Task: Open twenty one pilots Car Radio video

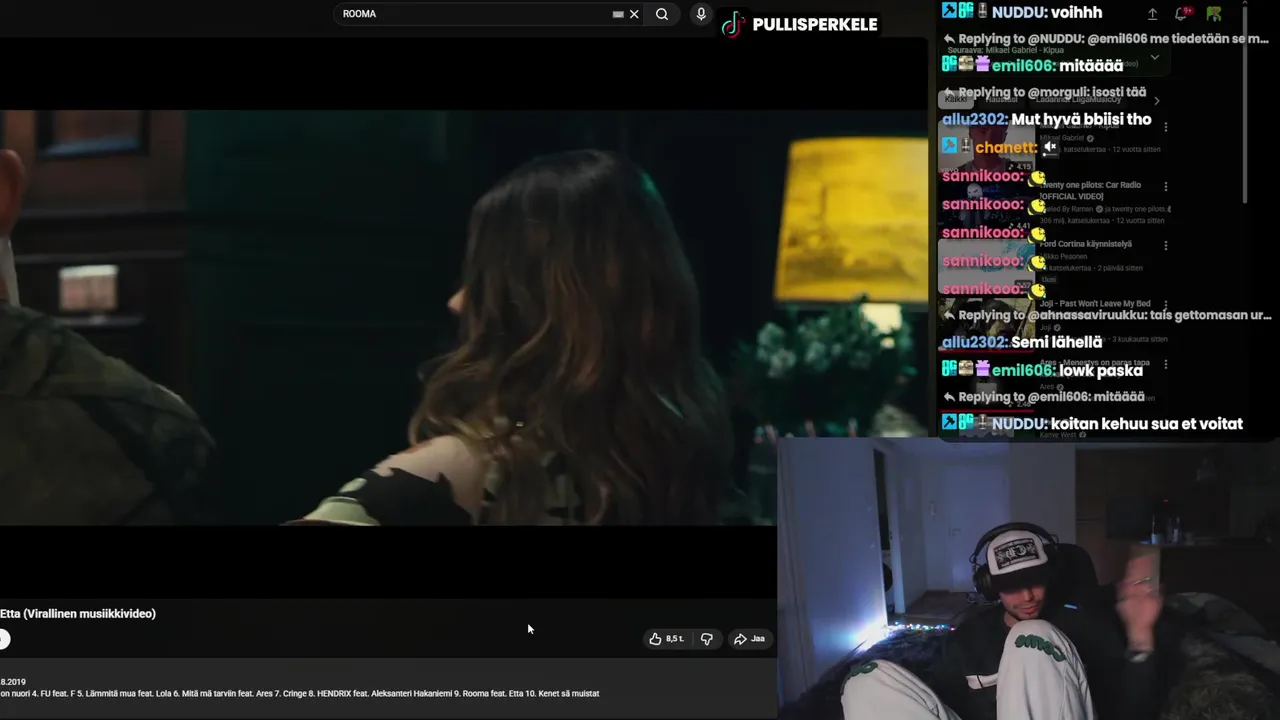Action: click(1091, 190)
